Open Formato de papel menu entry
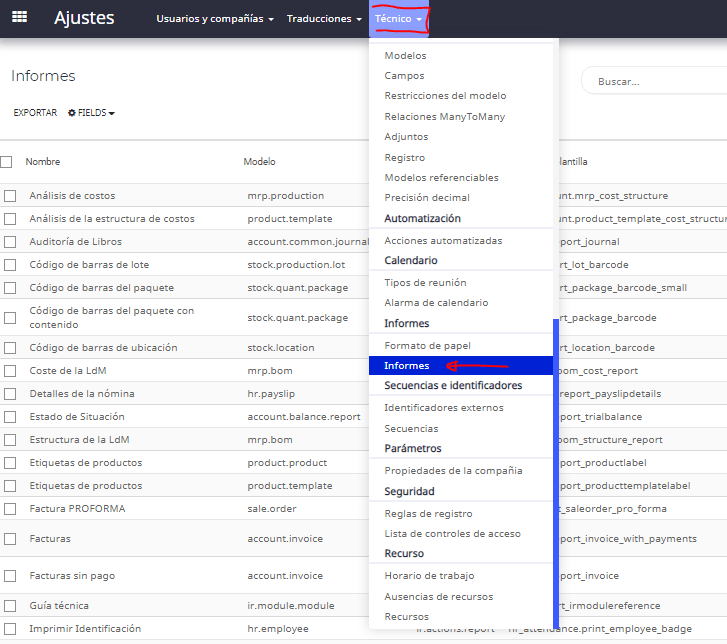The height and width of the screenshot is (644, 727). coord(427,345)
